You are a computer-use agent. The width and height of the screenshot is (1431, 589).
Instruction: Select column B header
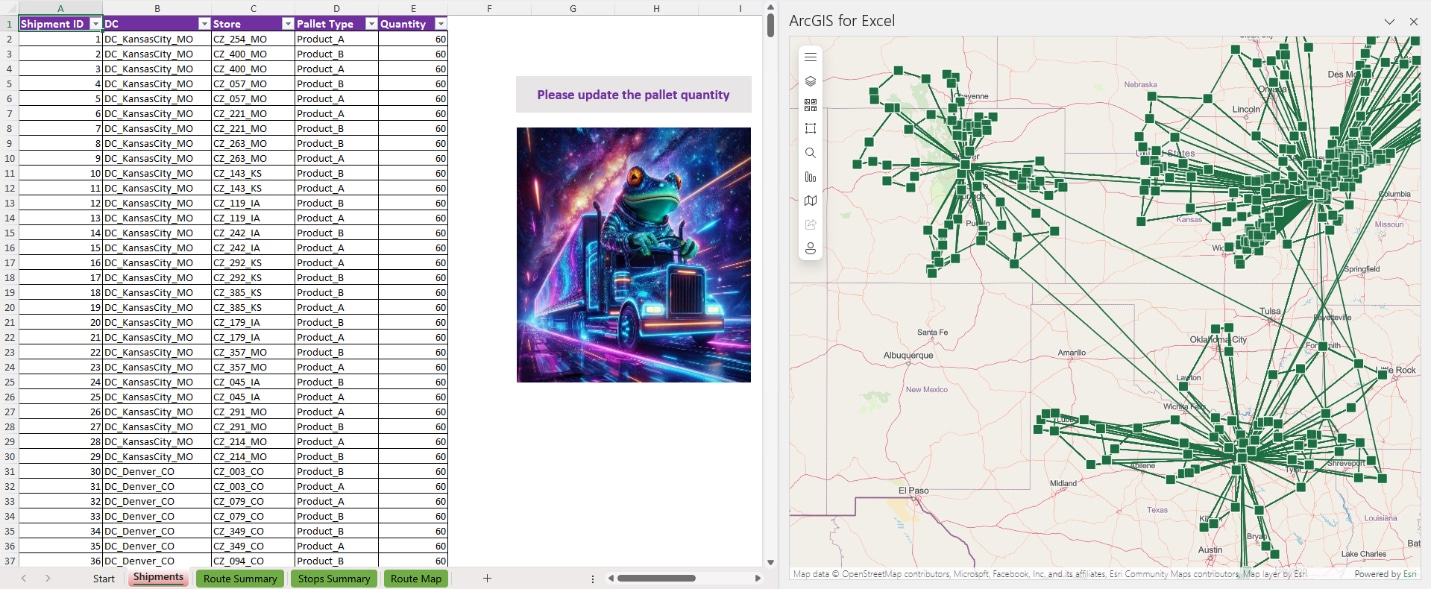pos(157,8)
